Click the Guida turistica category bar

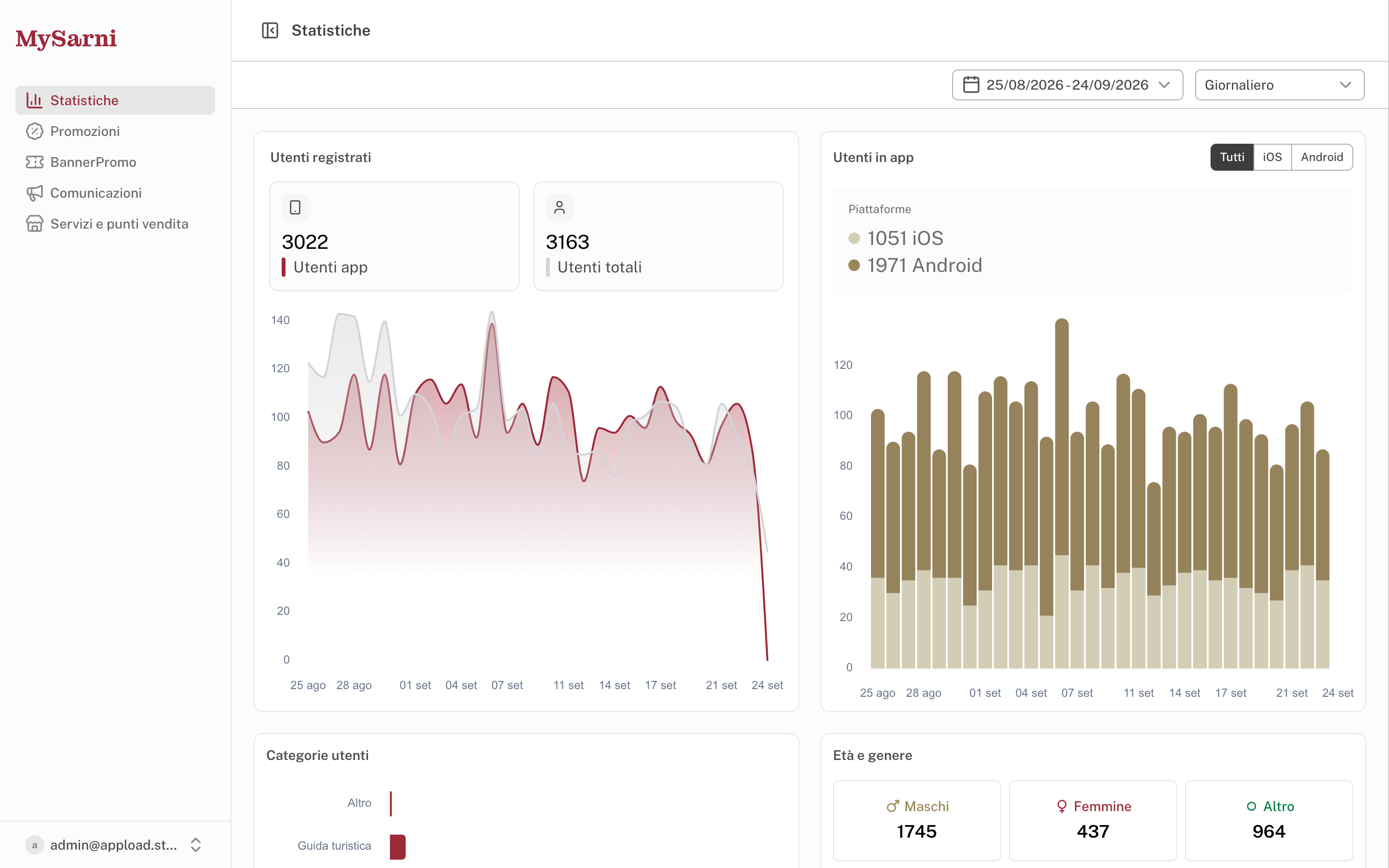click(x=398, y=847)
